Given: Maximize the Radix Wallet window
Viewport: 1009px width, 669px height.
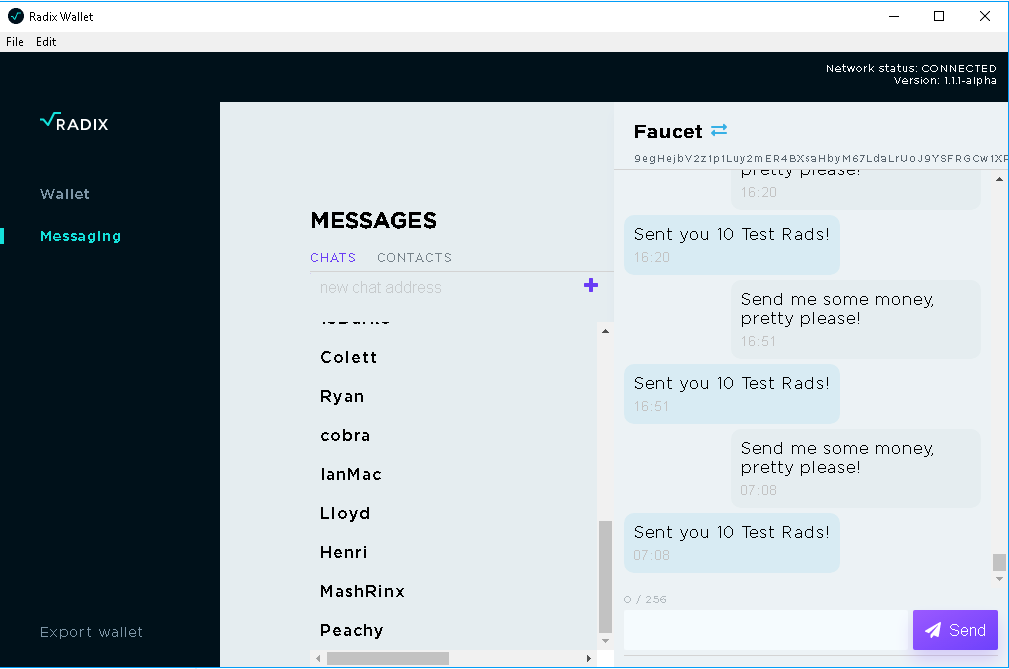Looking at the screenshot, I should coord(939,16).
